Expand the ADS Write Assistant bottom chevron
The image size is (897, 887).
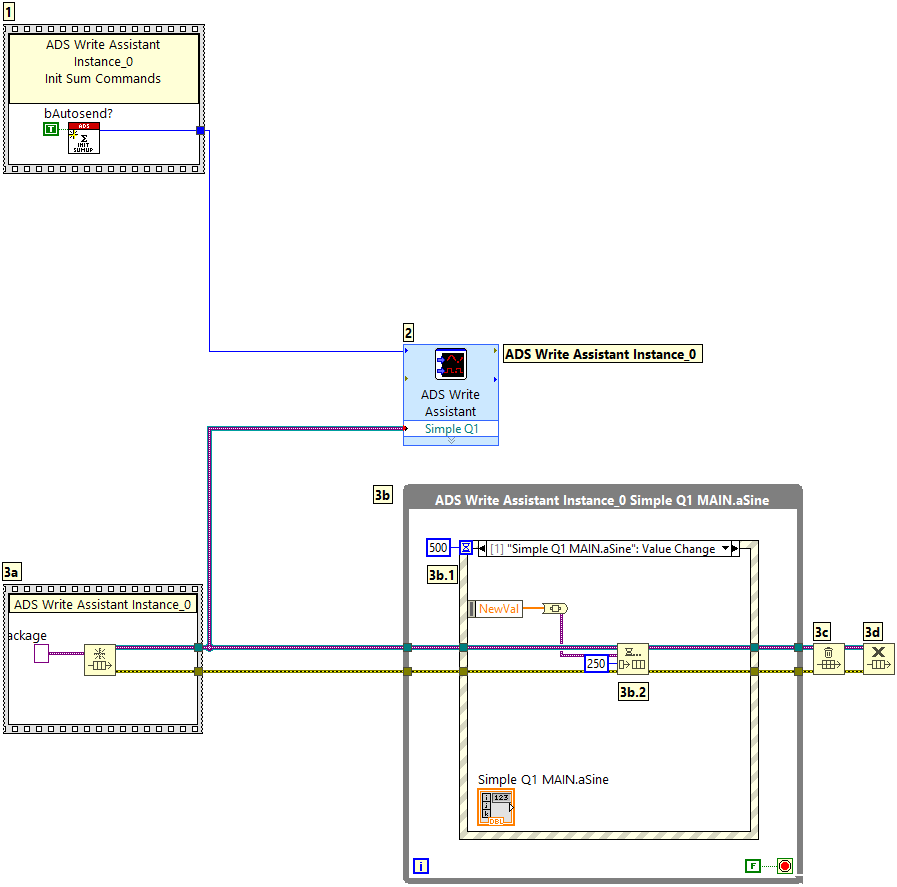pos(450,440)
